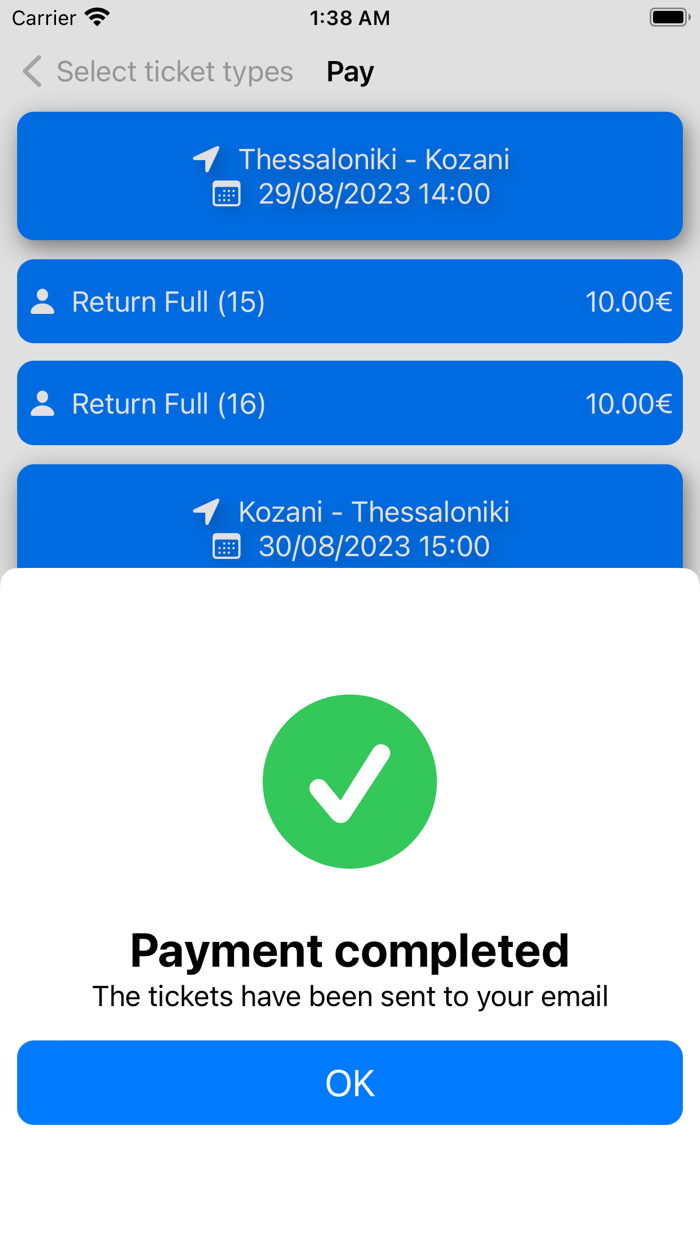Image resolution: width=700 pixels, height=1244 pixels.
Task: Tap the navigation arrow icon beside Thessaloniki - Kozani
Action: (206, 158)
